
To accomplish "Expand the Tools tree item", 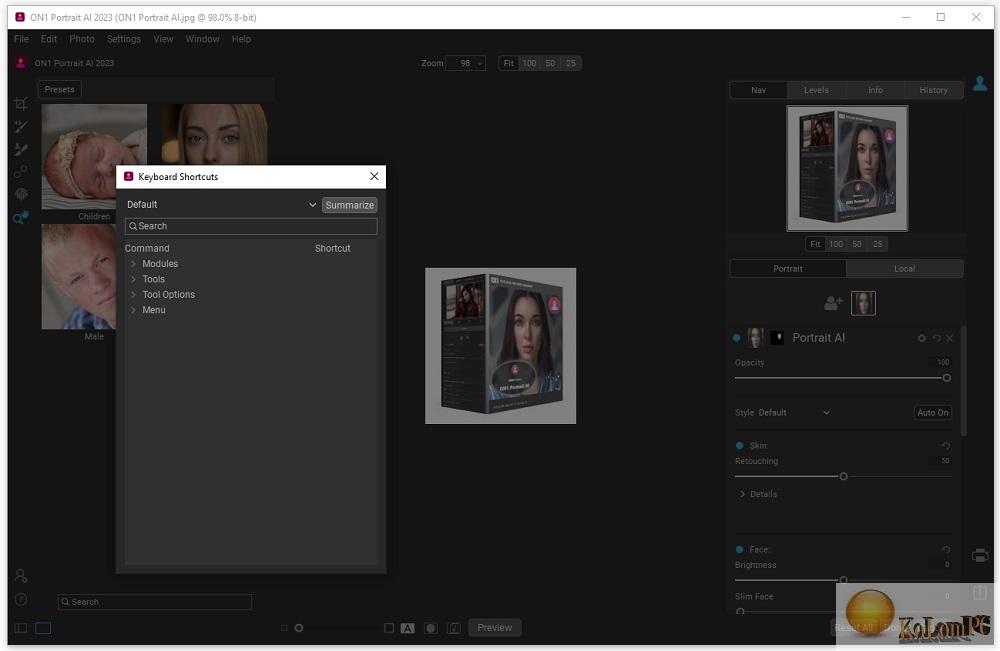I will click(x=133, y=279).
